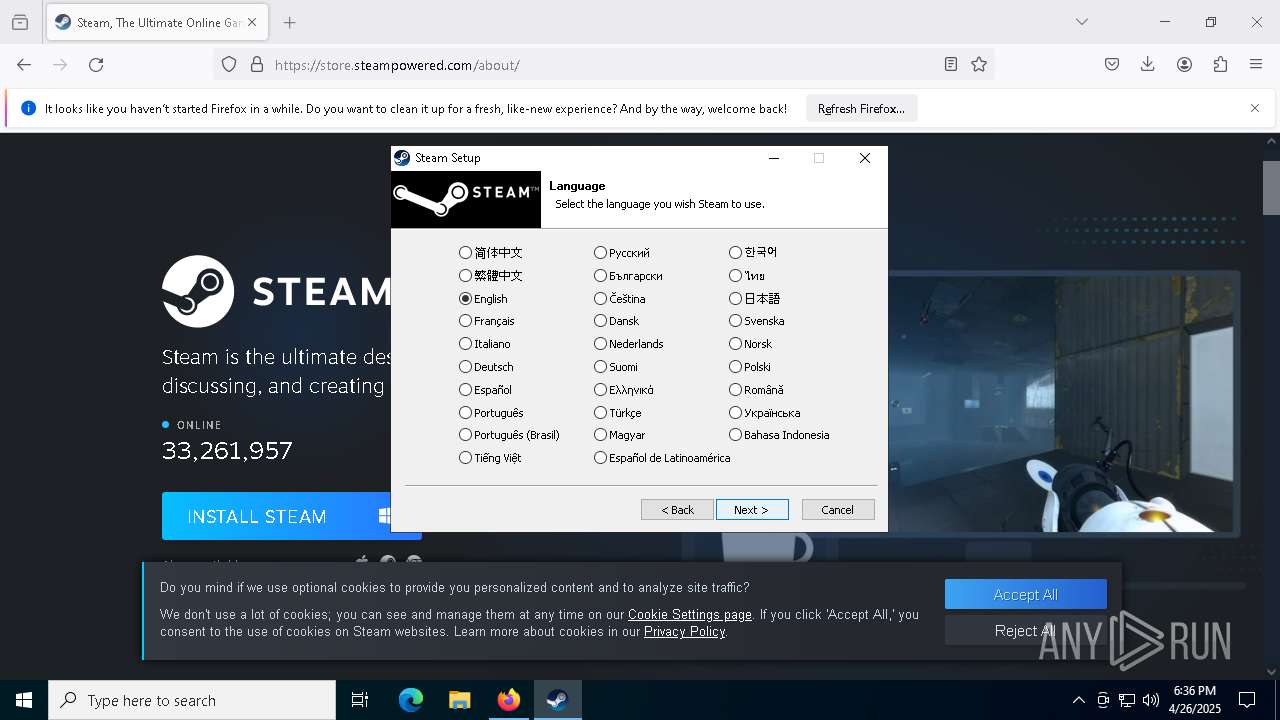This screenshot has height=720, width=1280.
Task: Select Türkçe radio button
Action: click(618, 413)
